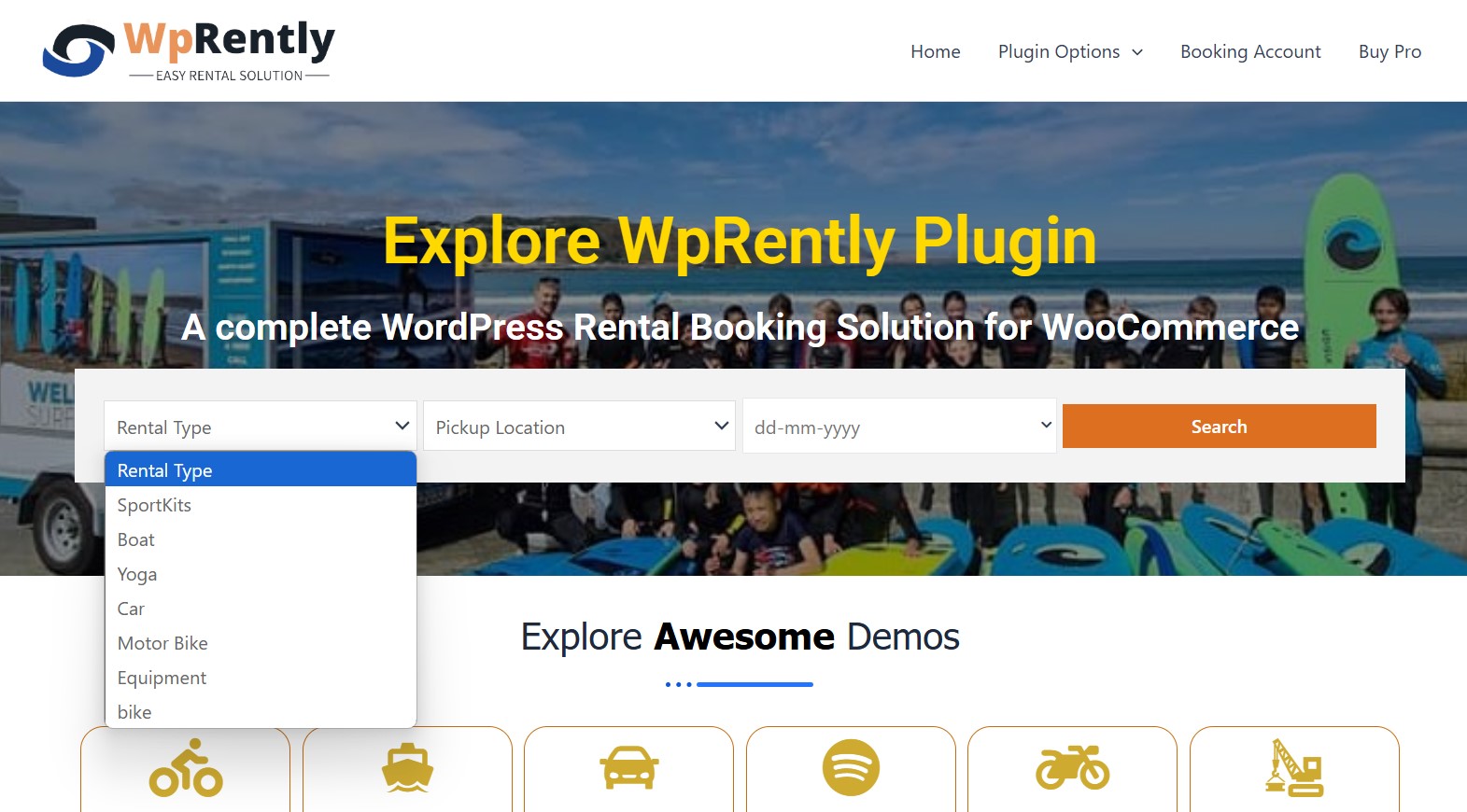This screenshot has width=1467, height=812.
Task: Collapse the Rental Type dropdown
Action: point(261,427)
